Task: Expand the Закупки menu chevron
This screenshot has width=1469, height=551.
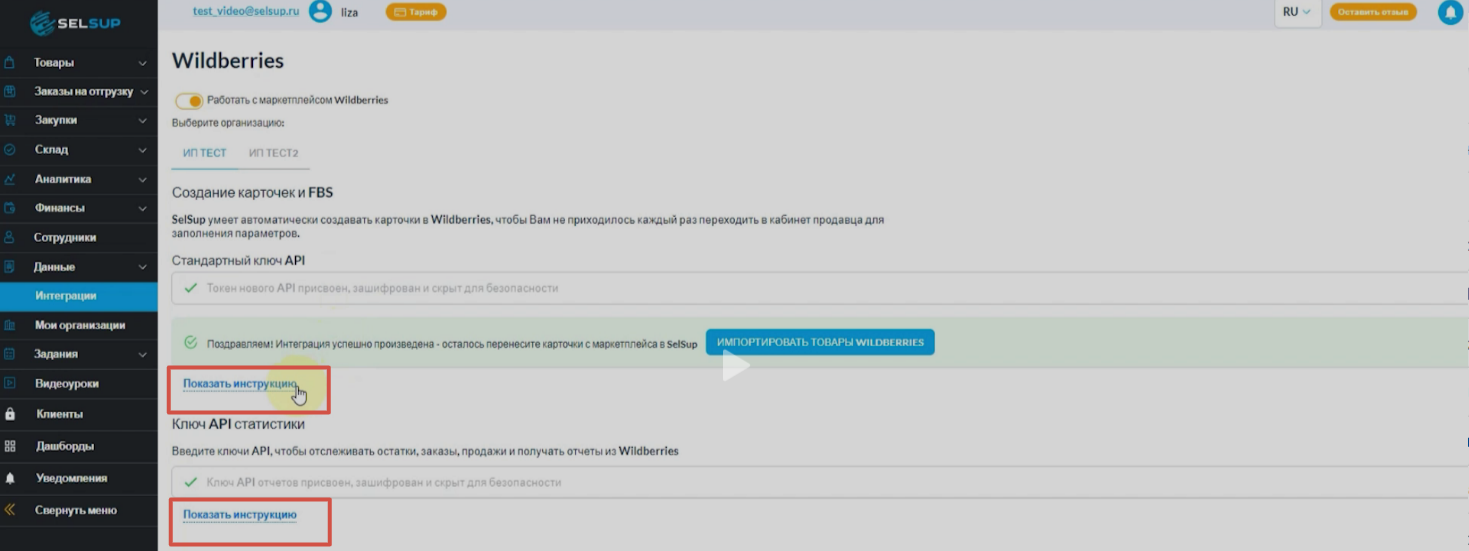Action: click(x=143, y=121)
